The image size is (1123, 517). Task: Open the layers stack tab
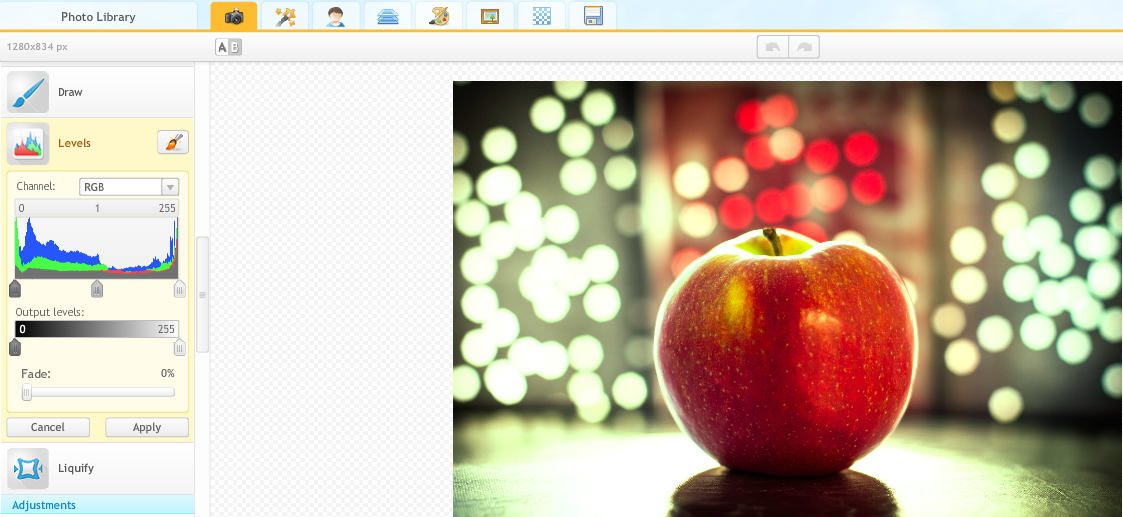click(x=387, y=16)
